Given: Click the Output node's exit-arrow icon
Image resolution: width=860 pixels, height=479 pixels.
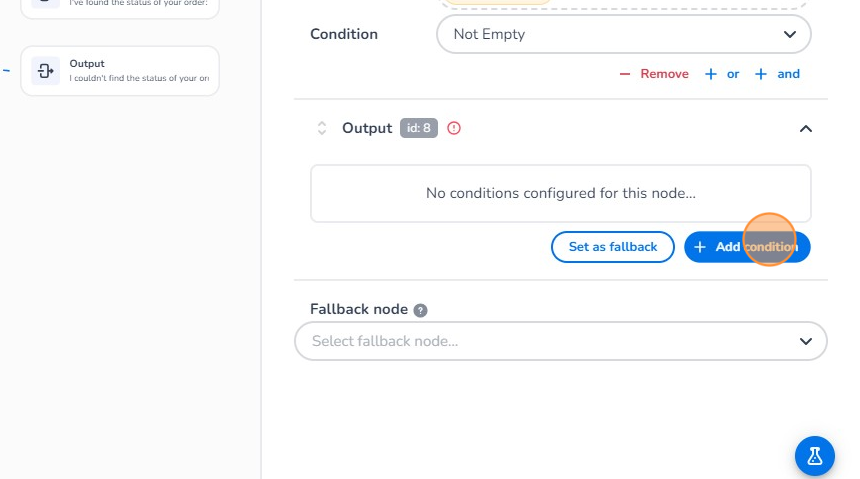Looking at the screenshot, I should (x=45, y=71).
